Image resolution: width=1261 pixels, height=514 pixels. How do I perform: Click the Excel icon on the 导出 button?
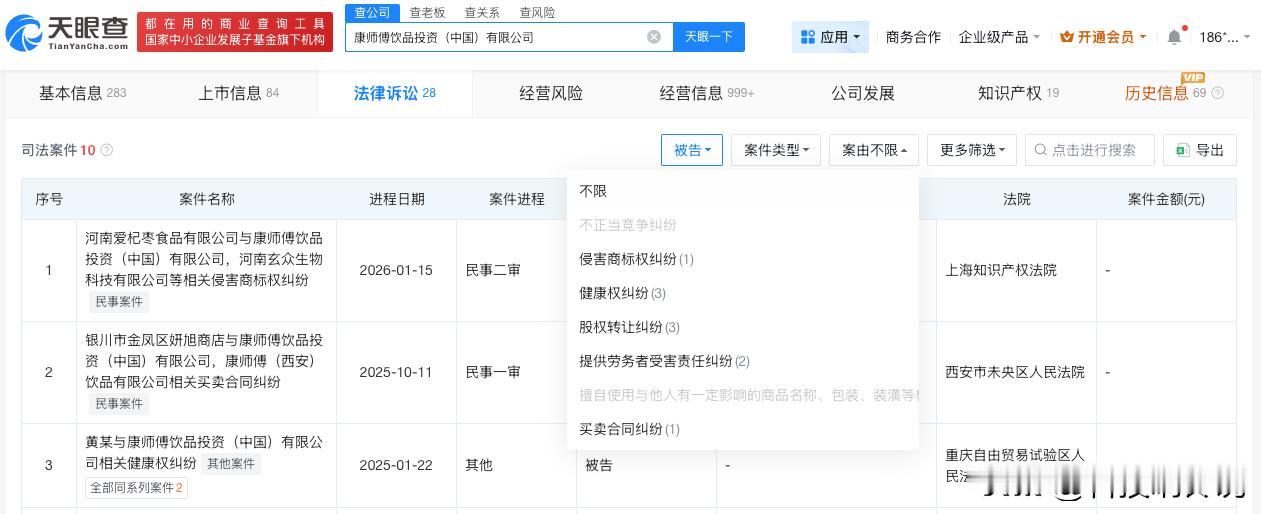tap(1183, 150)
